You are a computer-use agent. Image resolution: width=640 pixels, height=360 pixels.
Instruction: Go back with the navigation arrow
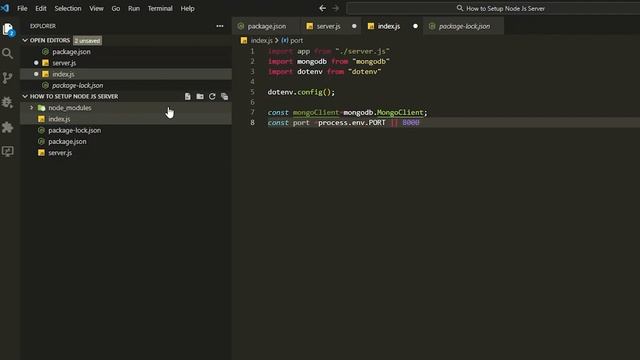pyautogui.click(x=322, y=8)
